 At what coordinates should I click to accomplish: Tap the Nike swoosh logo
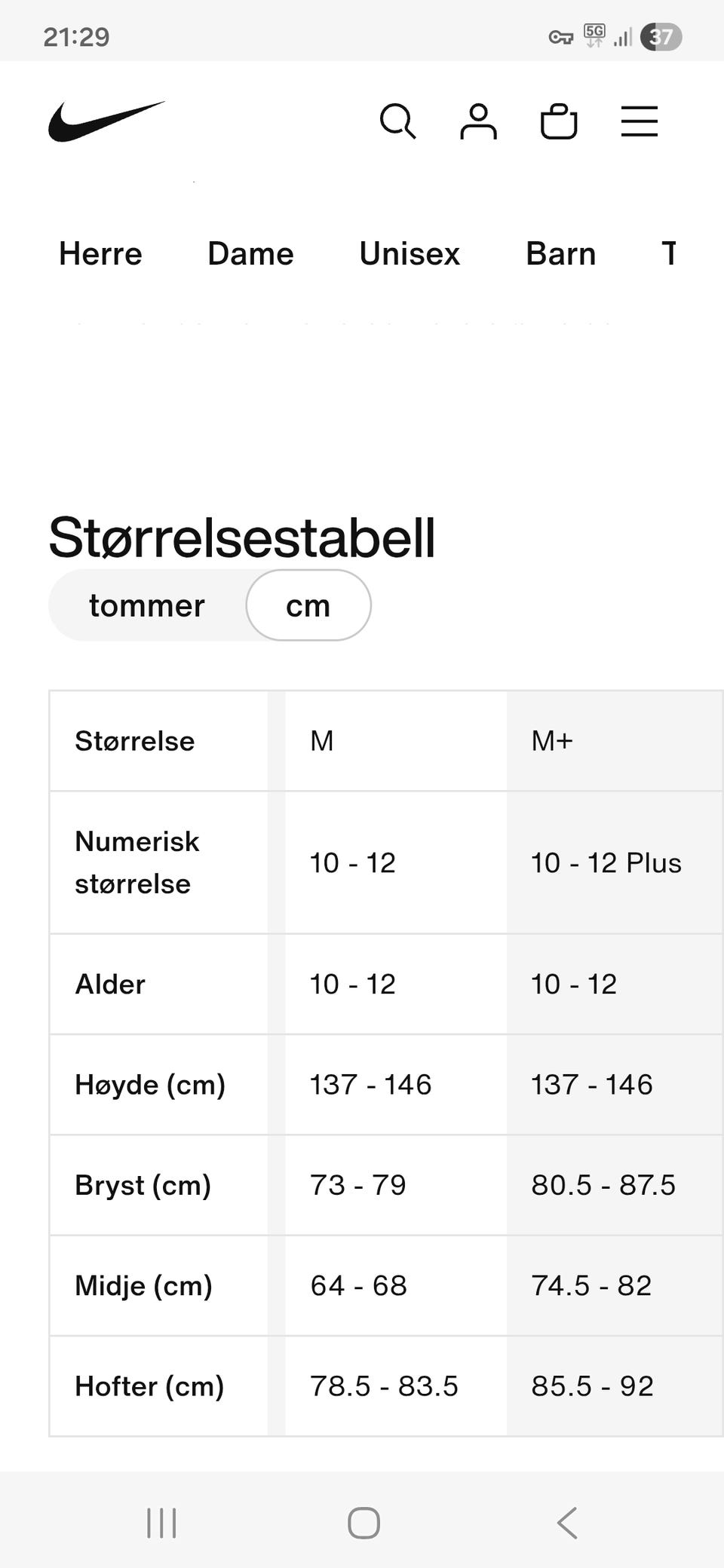click(x=106, y=121)
